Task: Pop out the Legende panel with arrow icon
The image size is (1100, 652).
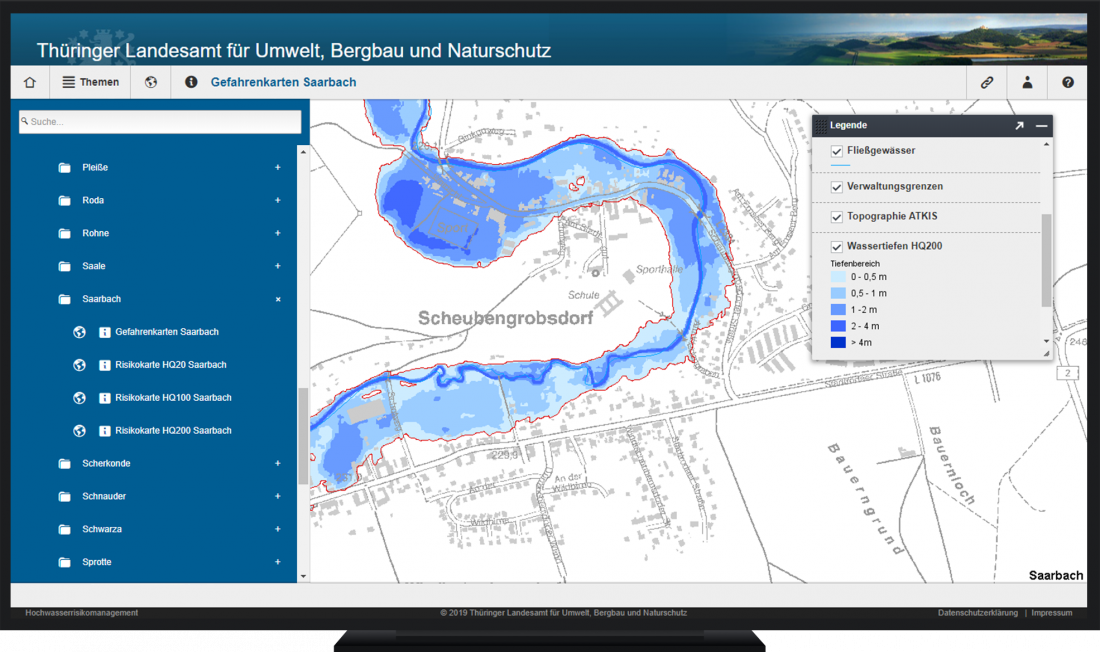Action: coord(1019,126)
